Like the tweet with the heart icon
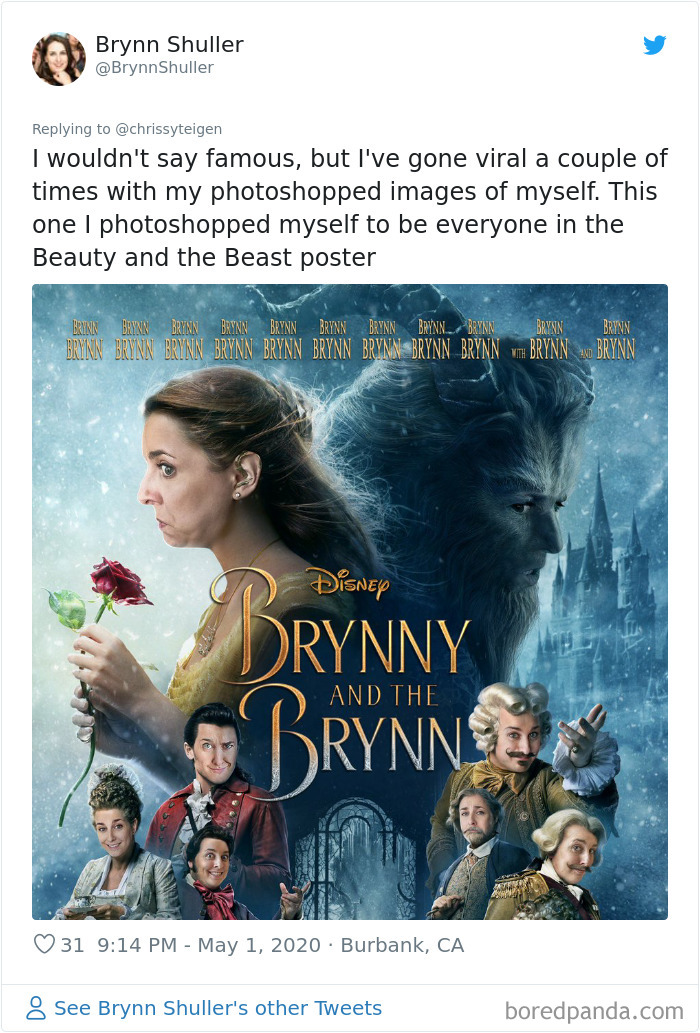The height and width of the screenshot is (1033, 700). [44, 944]
